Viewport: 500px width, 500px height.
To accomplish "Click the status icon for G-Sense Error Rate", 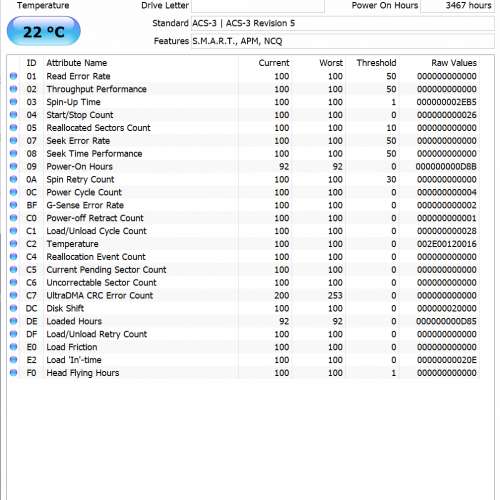I will [13, 205].
